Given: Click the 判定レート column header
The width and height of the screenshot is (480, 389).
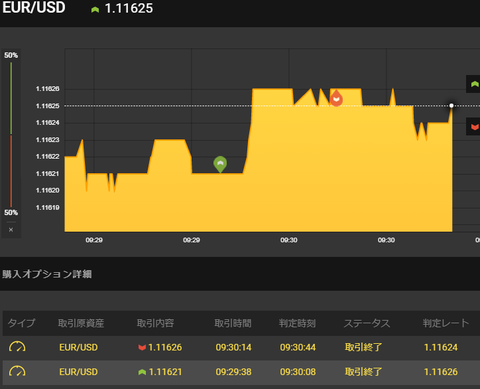Looking at the screenshot, I should point(446,323).
